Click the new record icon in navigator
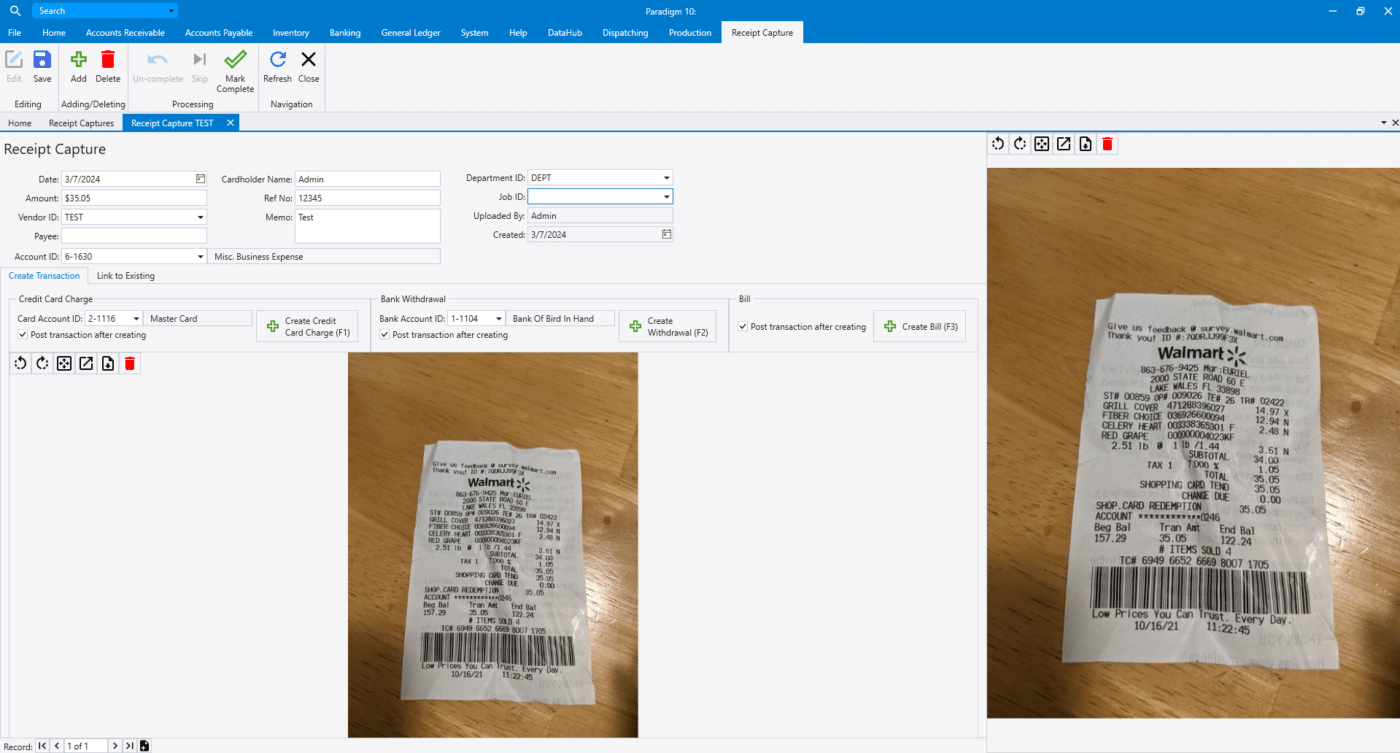This screenshot has height=753, width=1400. click(144, 746)
